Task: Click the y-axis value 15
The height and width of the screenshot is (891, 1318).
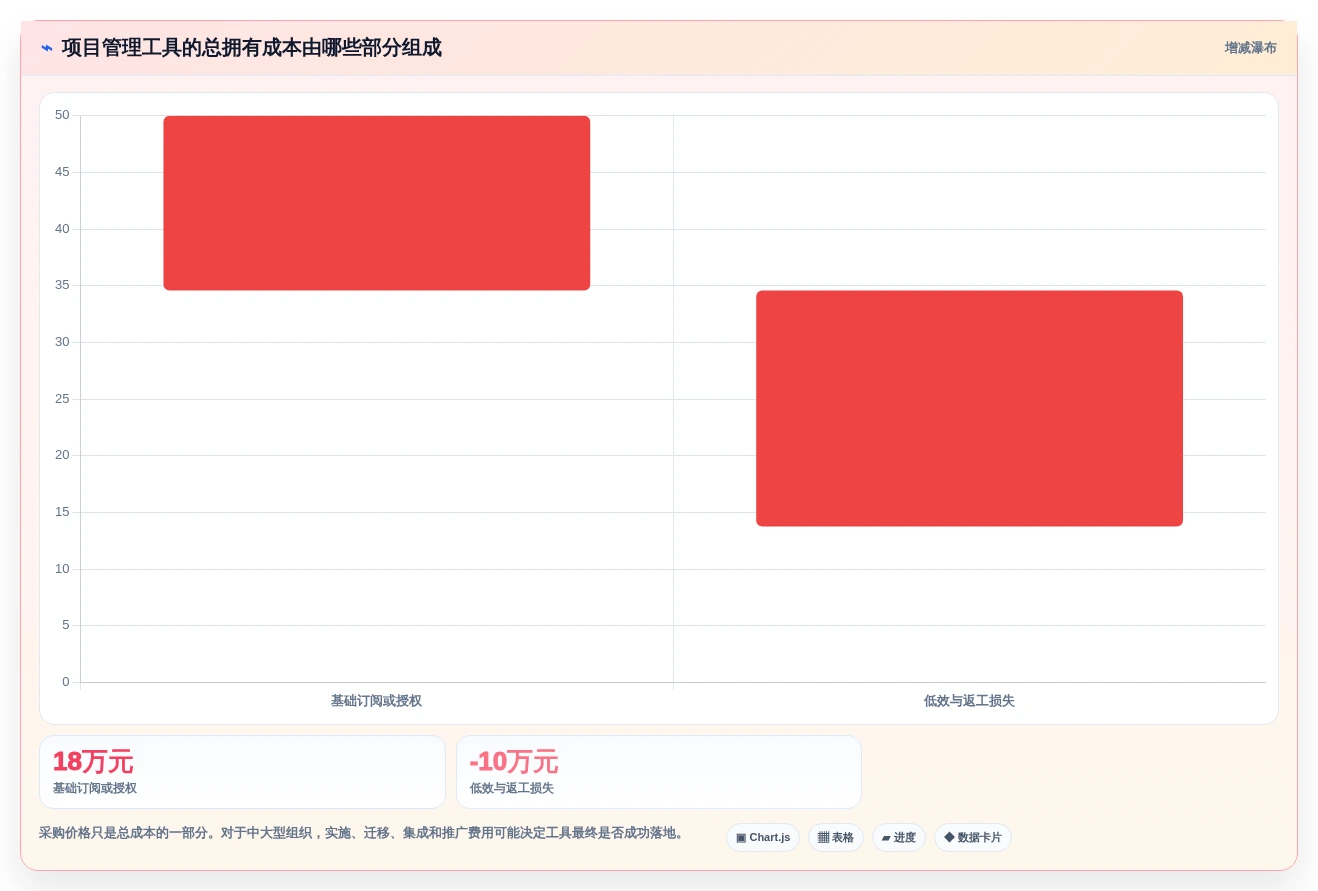Action: [62, 512]
